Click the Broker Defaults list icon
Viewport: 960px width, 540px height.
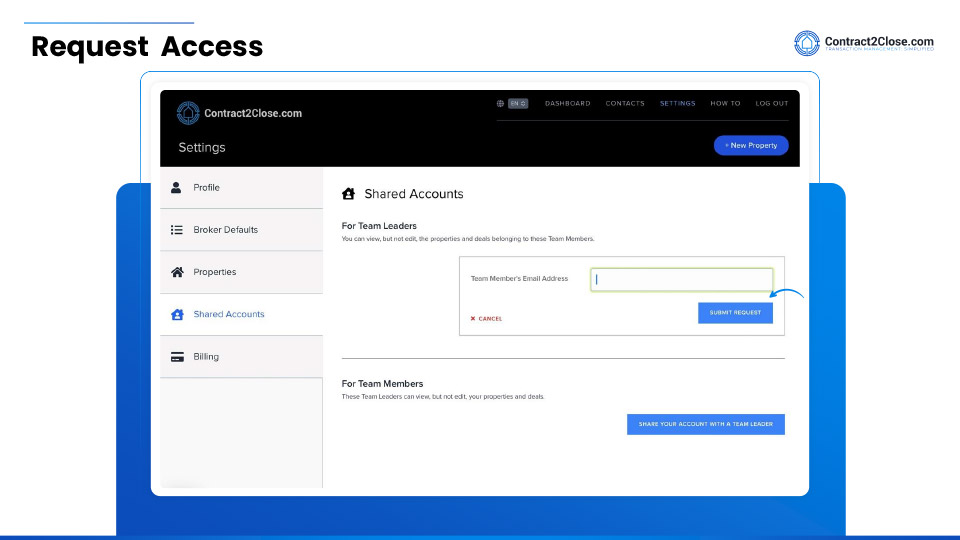pyautogui.click(x=177, y=230)
